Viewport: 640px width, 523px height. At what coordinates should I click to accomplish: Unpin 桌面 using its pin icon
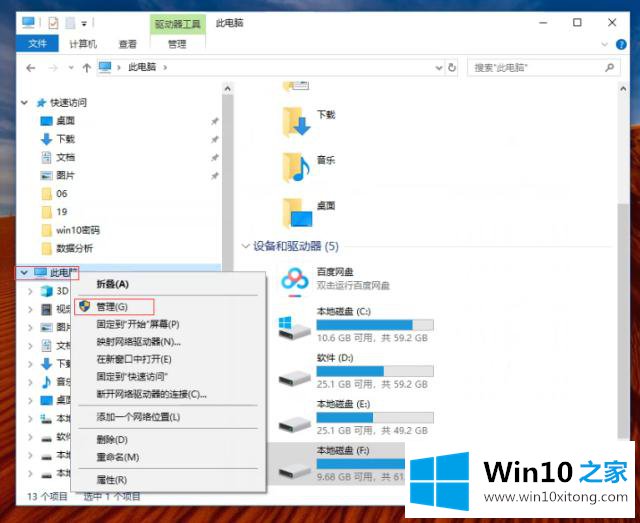point(215,121)
